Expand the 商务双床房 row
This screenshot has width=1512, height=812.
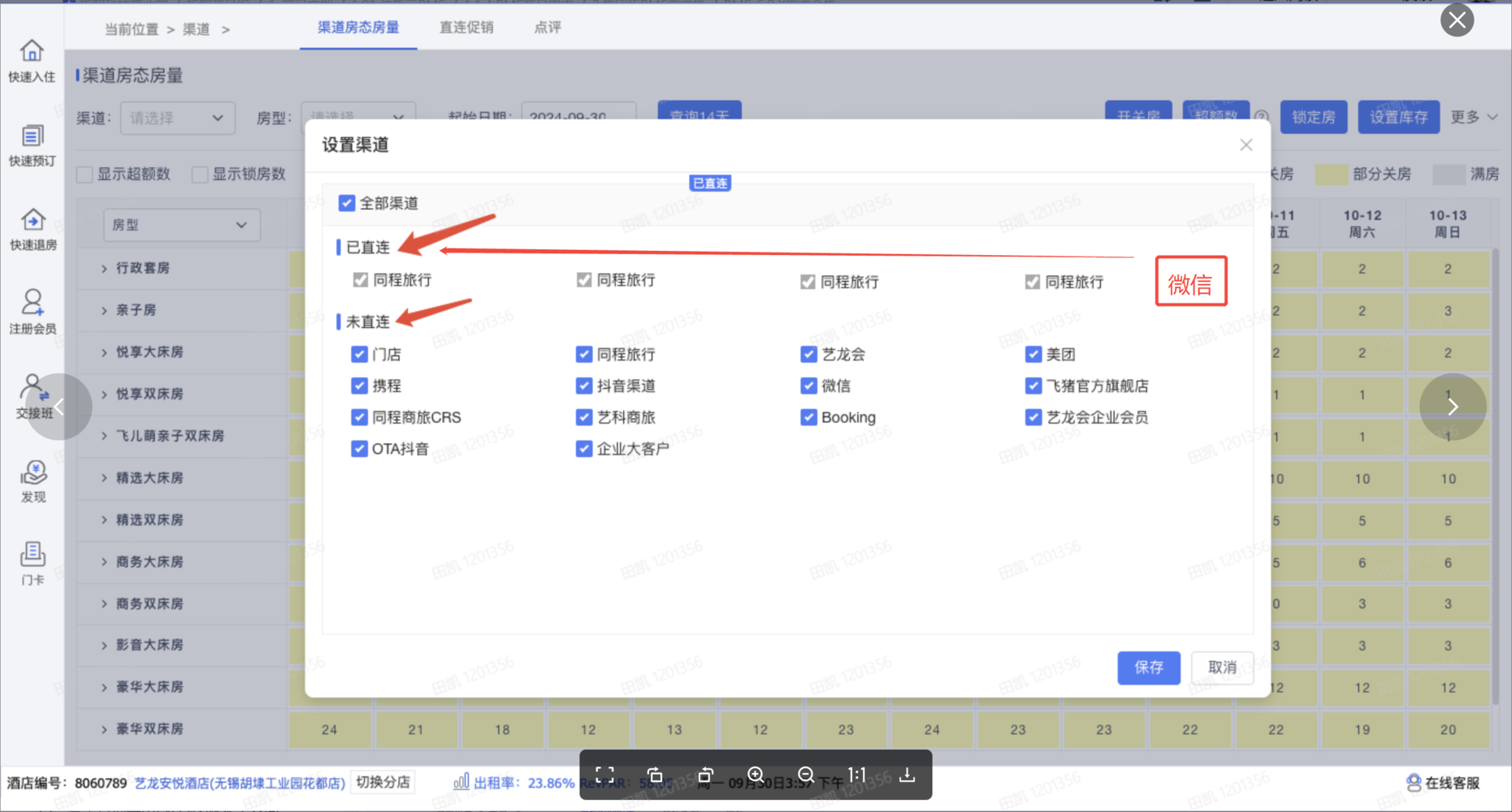104,604
